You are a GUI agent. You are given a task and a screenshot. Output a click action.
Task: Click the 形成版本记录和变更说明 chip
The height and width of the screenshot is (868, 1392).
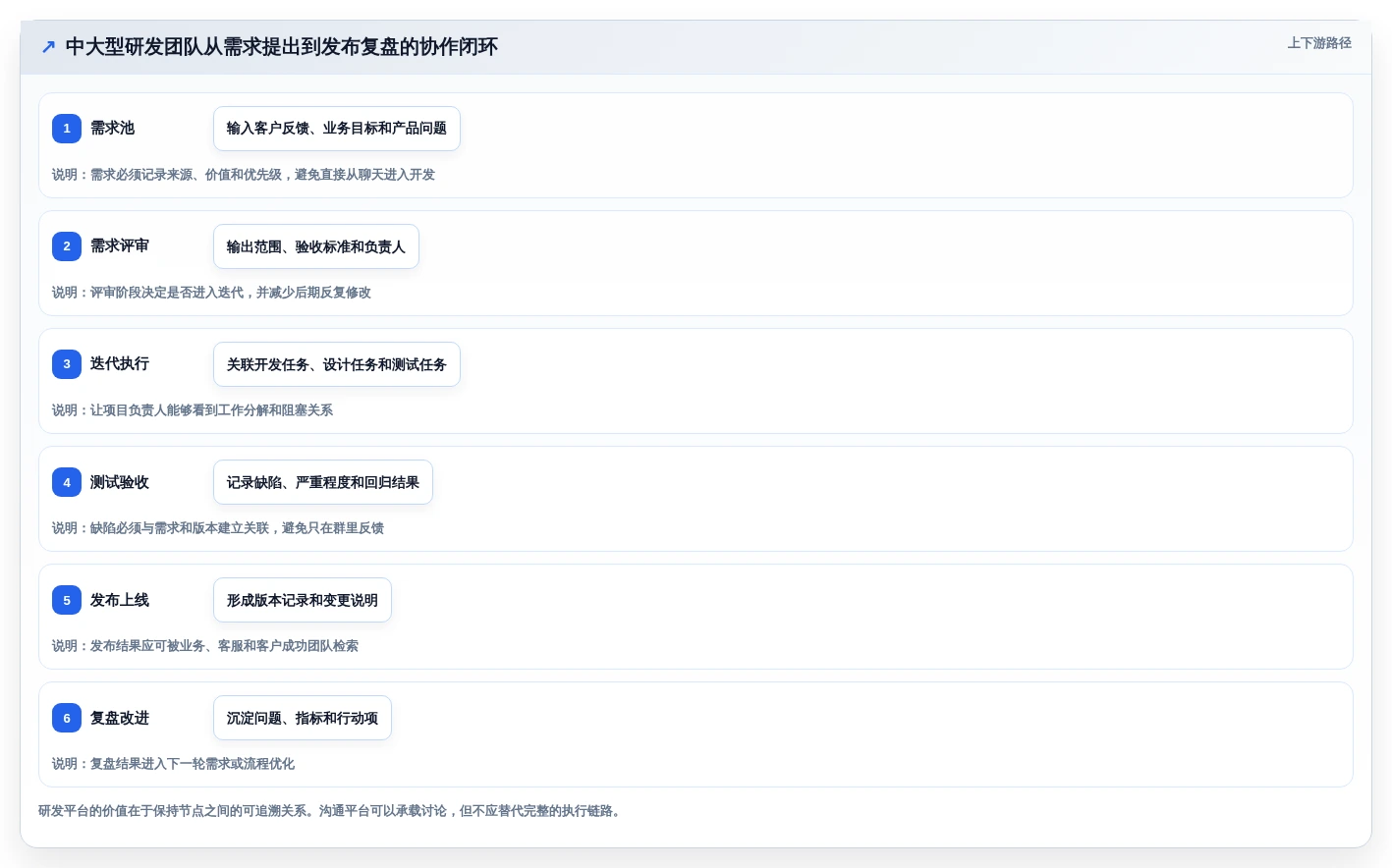coord(303,600)
